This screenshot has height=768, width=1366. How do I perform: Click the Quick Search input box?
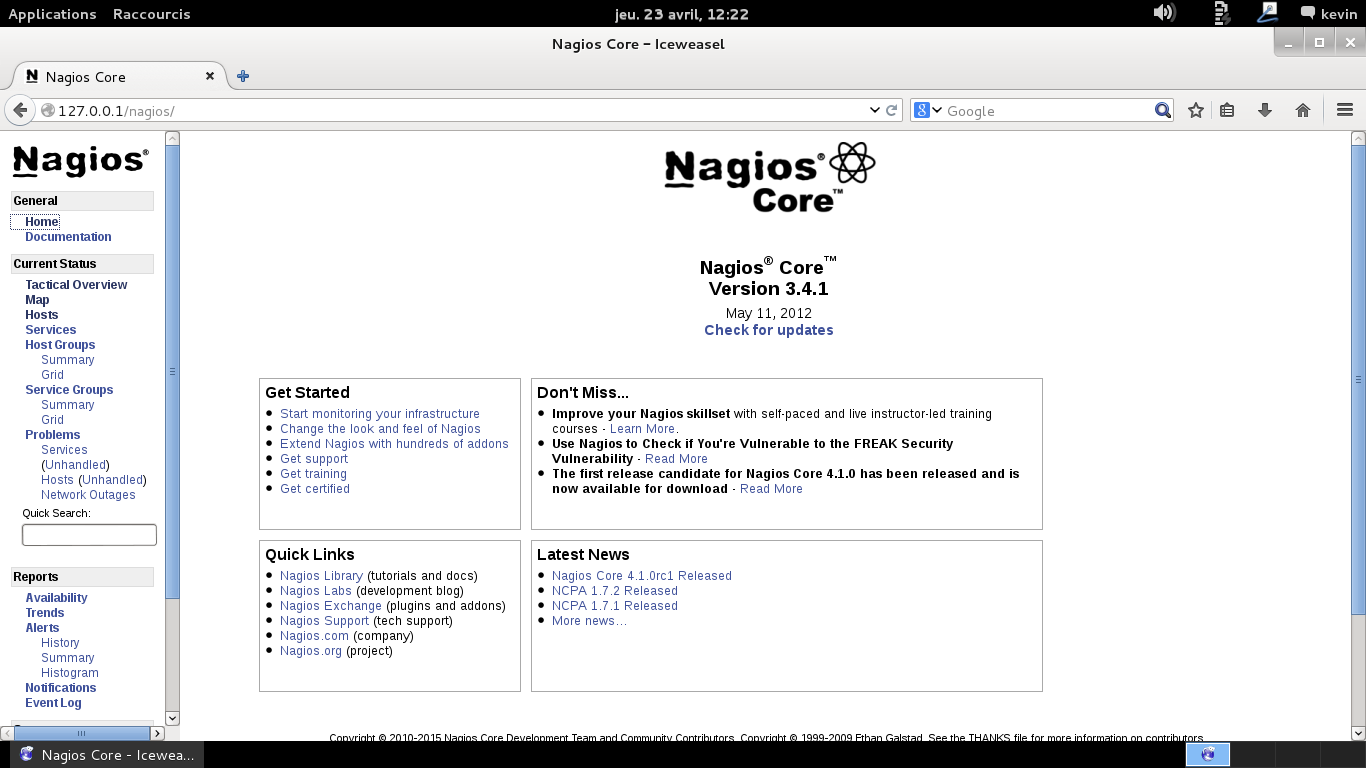pos(89,535)
